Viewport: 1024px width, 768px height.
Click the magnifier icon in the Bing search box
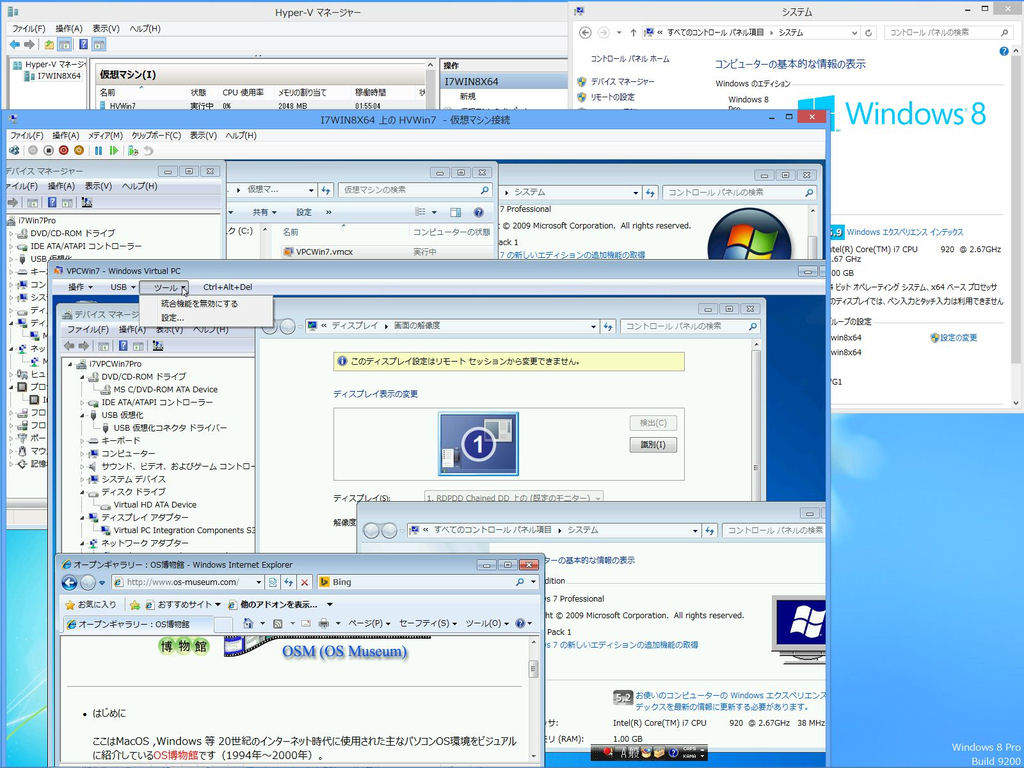tap(520, 582)
